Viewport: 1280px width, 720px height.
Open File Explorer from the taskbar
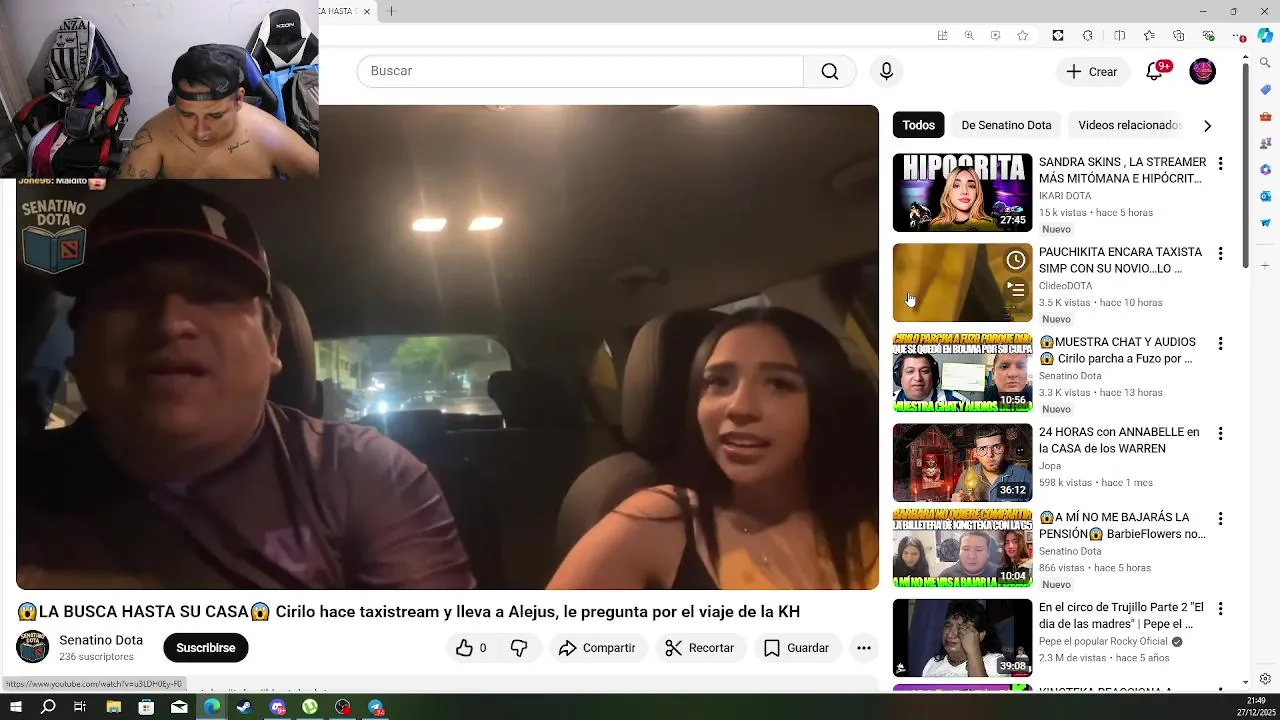(x=113, y=707)
